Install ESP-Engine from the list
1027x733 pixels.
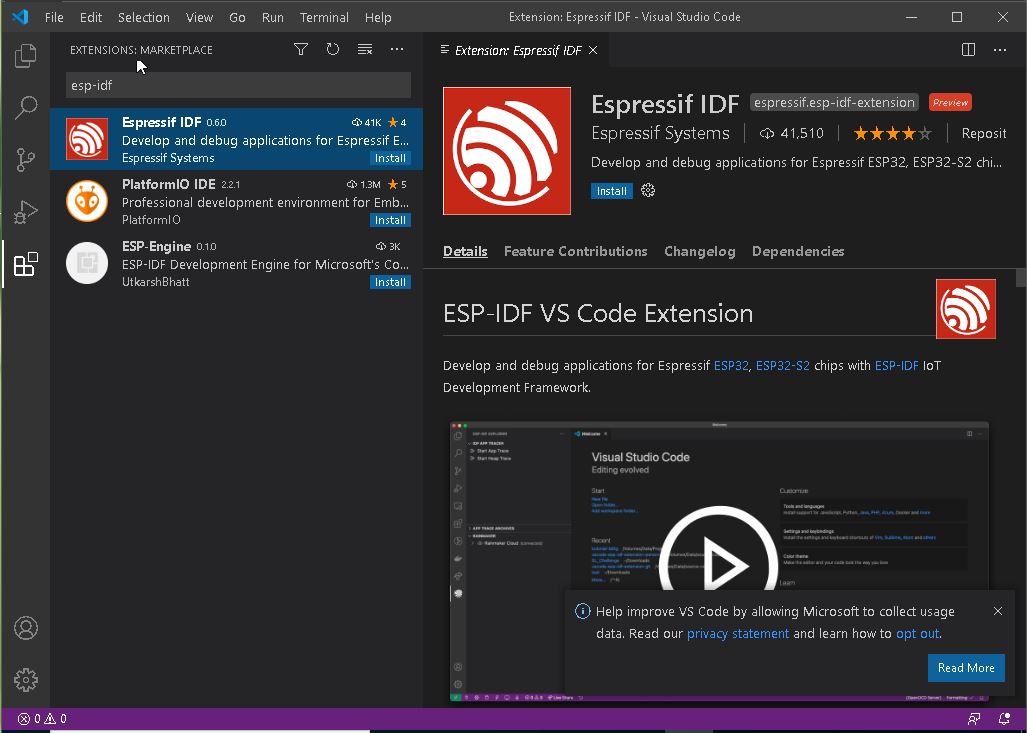point(390,282)
